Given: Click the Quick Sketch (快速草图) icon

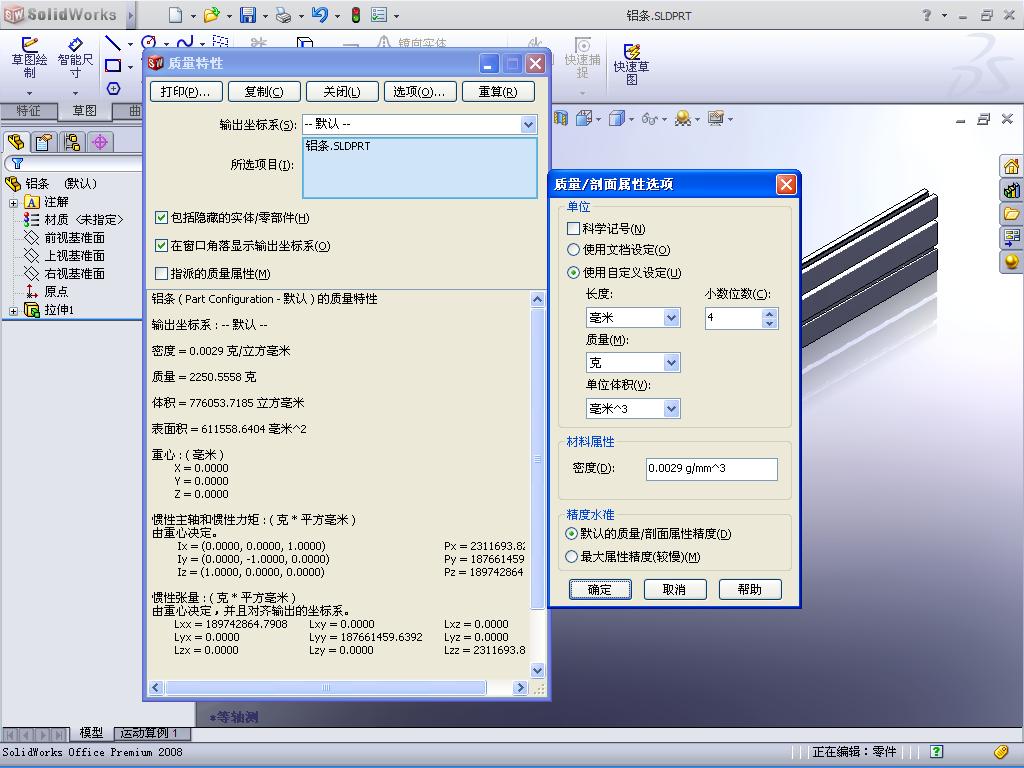Looking at the screenshot, I should (x=631, y=65).
